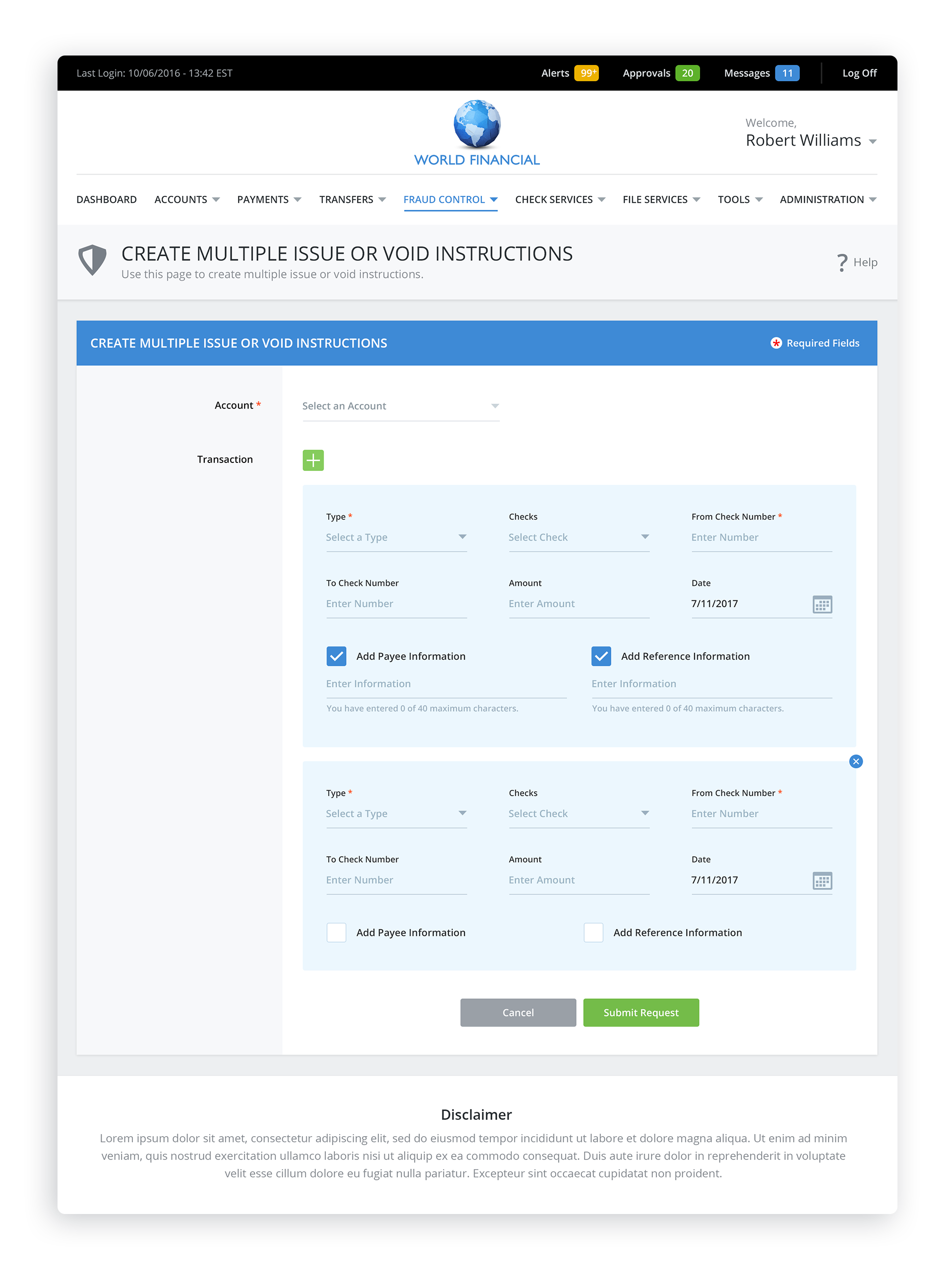Open calendar icon in first transaction Date

[x=822, y=604]
